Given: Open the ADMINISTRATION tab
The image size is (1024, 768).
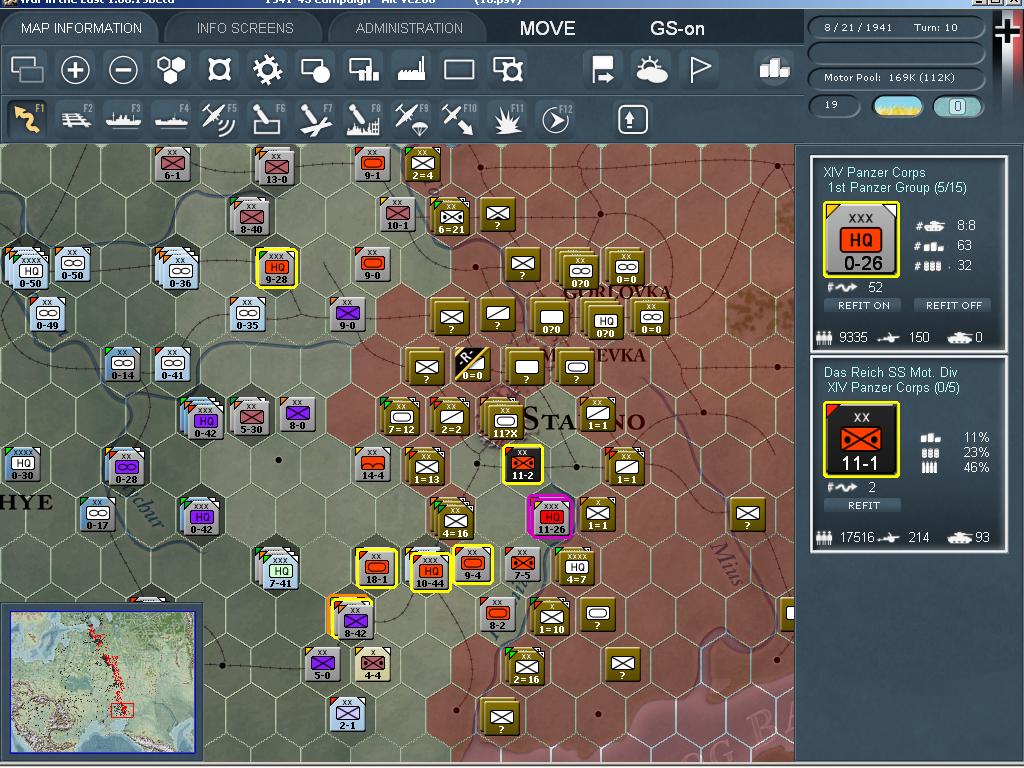Looking at the screenshot, I should [x=409, y=28].
